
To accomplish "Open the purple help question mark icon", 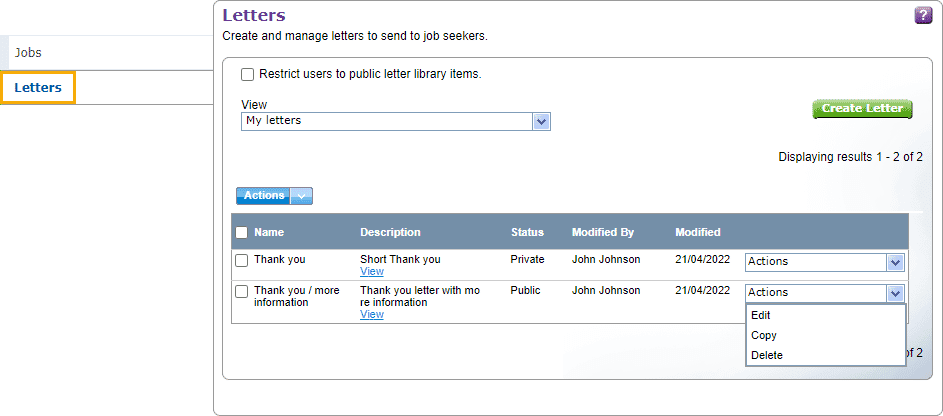I will click(923, 16).
